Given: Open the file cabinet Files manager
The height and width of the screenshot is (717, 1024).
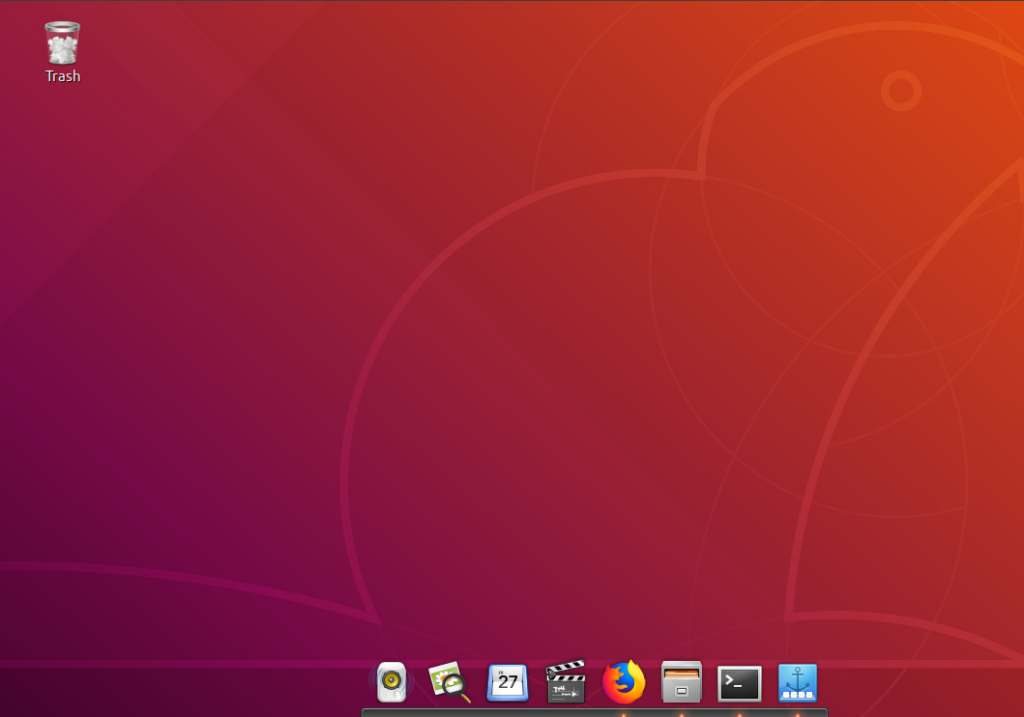Looking at the screenshot, I should [681, 683].
